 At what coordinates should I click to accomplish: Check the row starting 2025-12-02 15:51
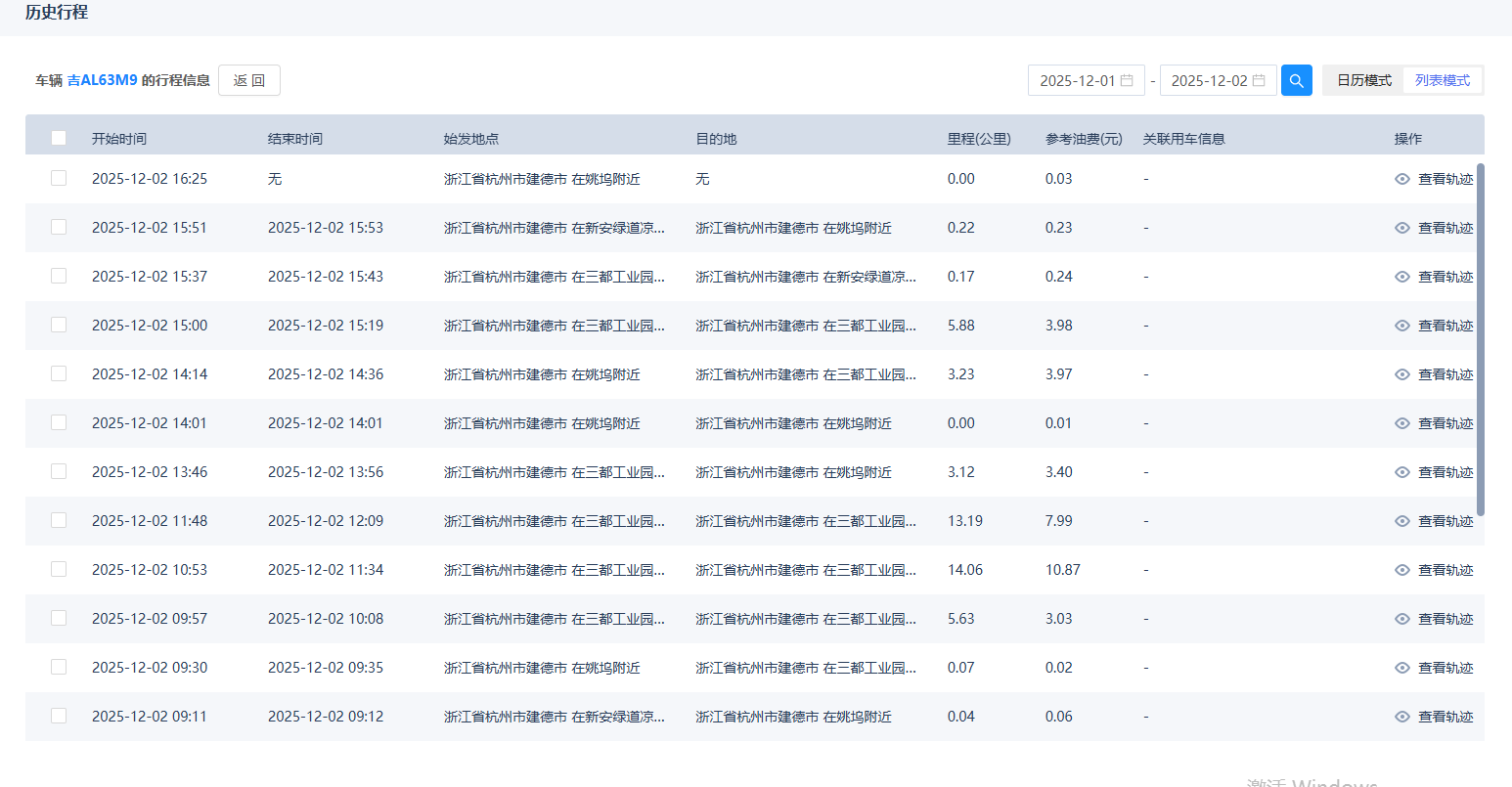pyautogui.click(x=59, y=227)
